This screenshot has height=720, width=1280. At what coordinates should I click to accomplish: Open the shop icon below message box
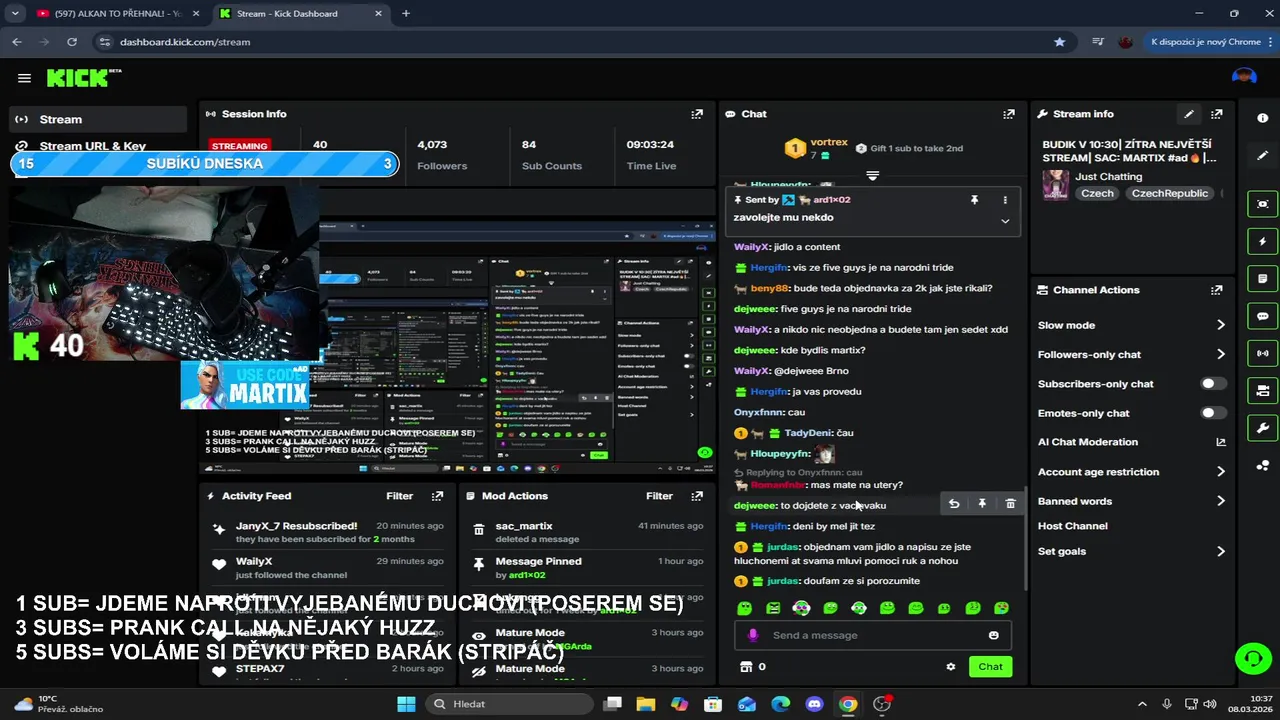[745, 667]
